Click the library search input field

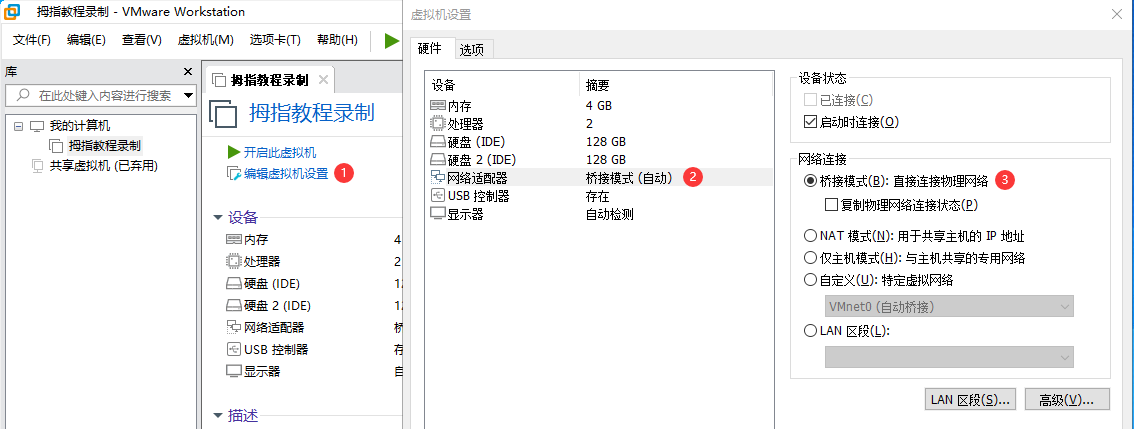[100, 96]
